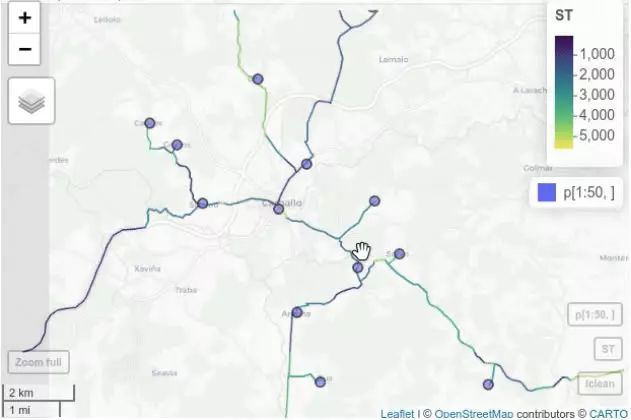Select the bottom-right purple point marker
Image resolution: width=631 pixels, height=420 pixels.
coord(488,385)
